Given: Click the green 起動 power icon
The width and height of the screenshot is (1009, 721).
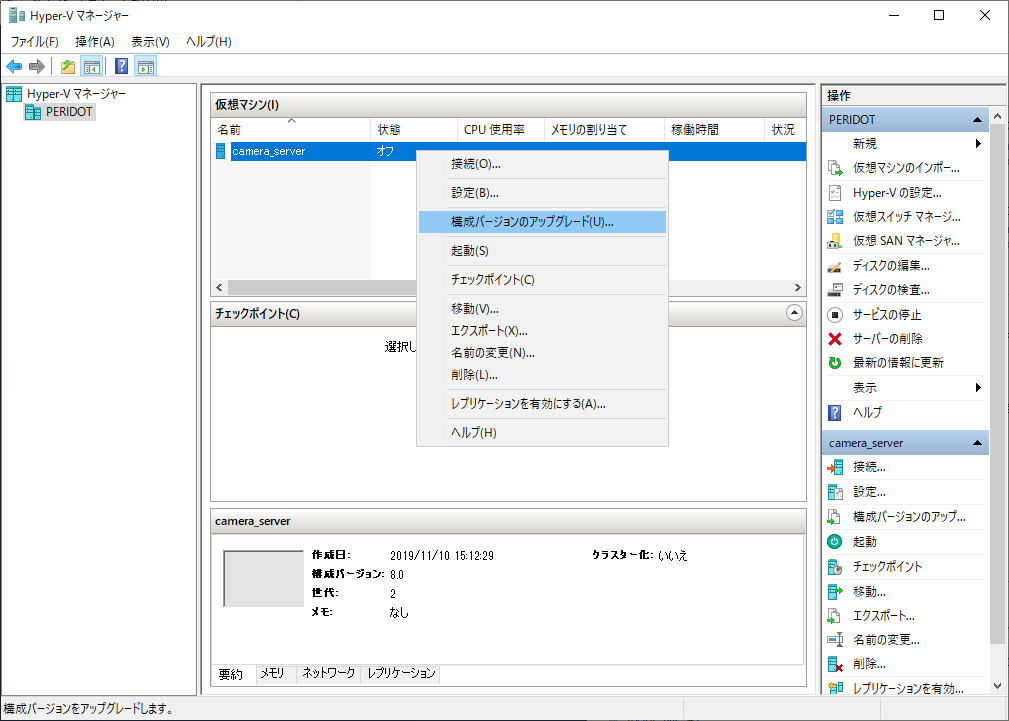Looking at the screenshot, I should [x=835, y=541].
